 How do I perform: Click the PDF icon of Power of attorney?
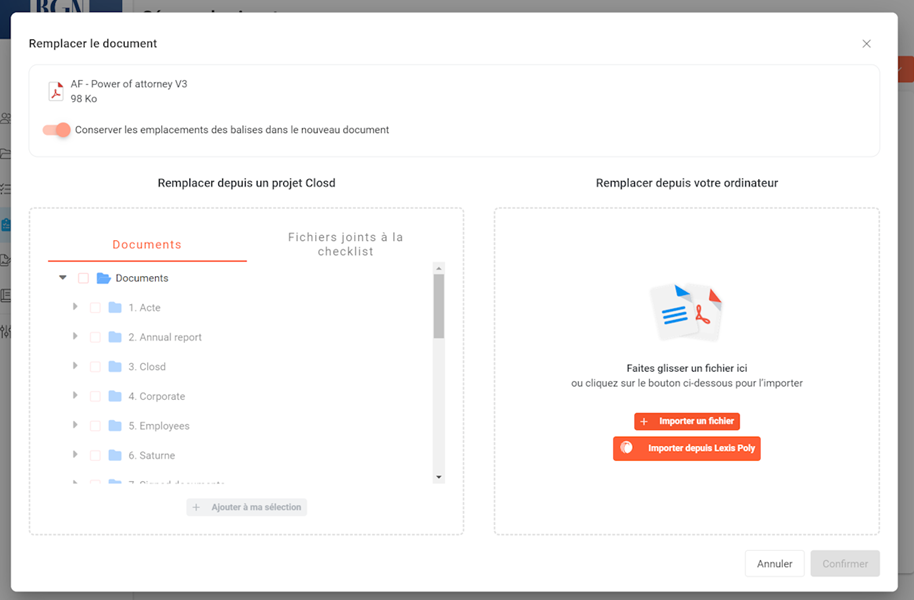coord(56,92)
